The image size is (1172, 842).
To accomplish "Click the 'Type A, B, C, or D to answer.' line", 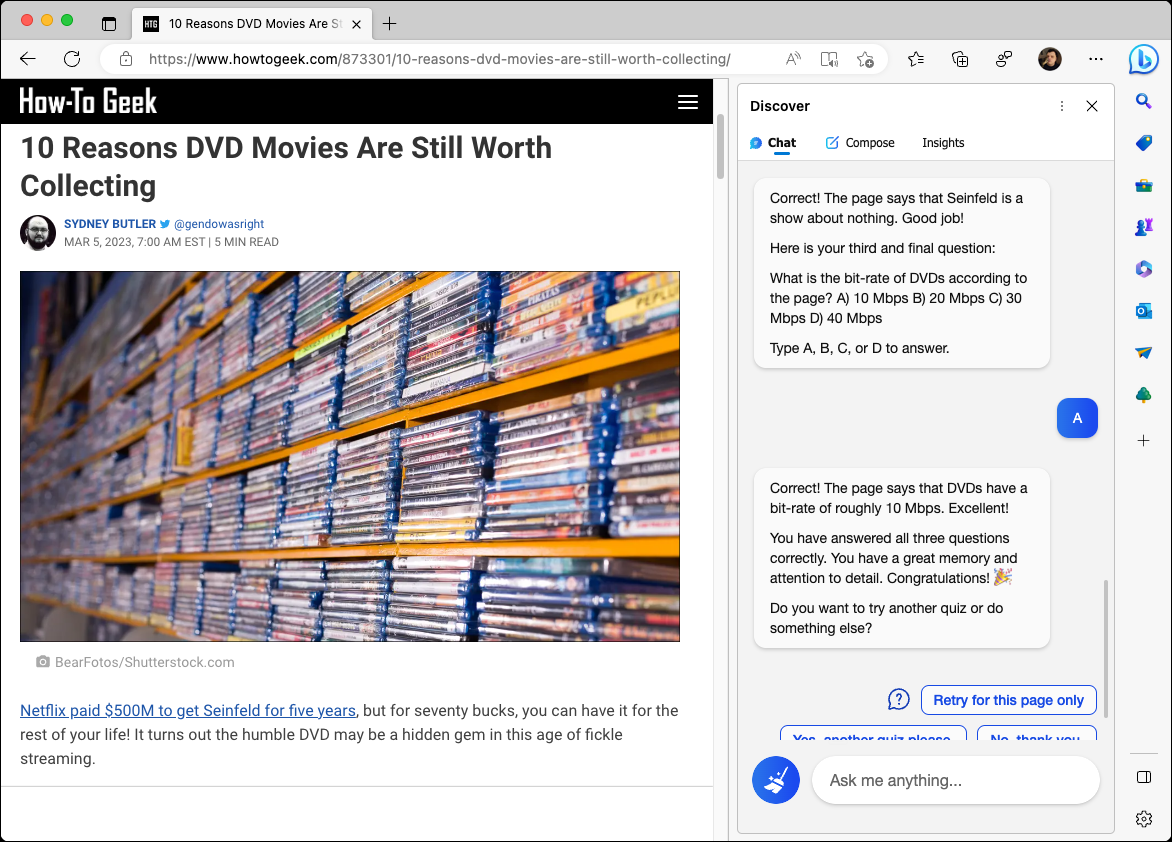I will 860,348.
